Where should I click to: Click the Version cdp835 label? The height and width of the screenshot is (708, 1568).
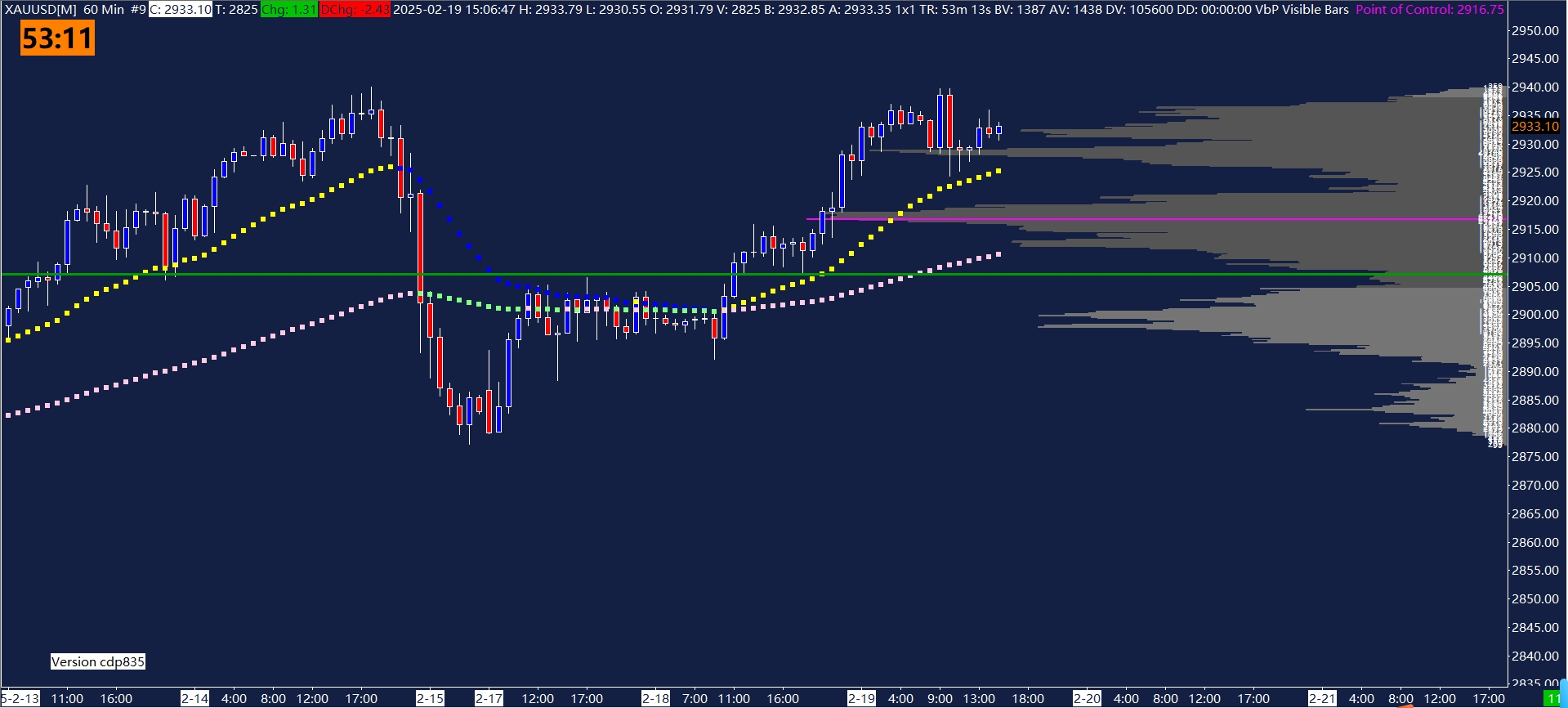[x=98, y=661]
